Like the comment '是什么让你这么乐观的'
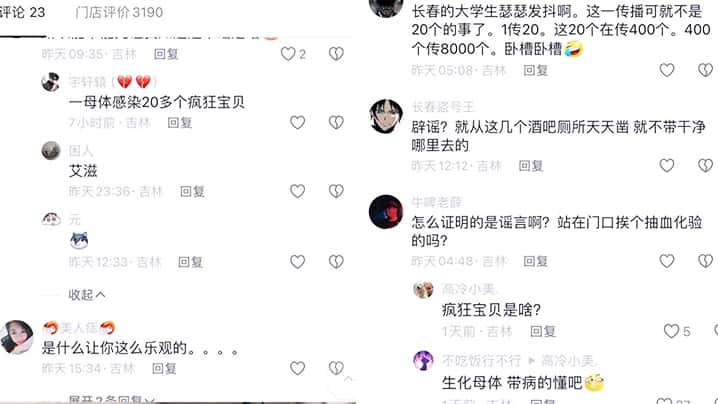This screenshot has height=404, width=718. (297, 368)
